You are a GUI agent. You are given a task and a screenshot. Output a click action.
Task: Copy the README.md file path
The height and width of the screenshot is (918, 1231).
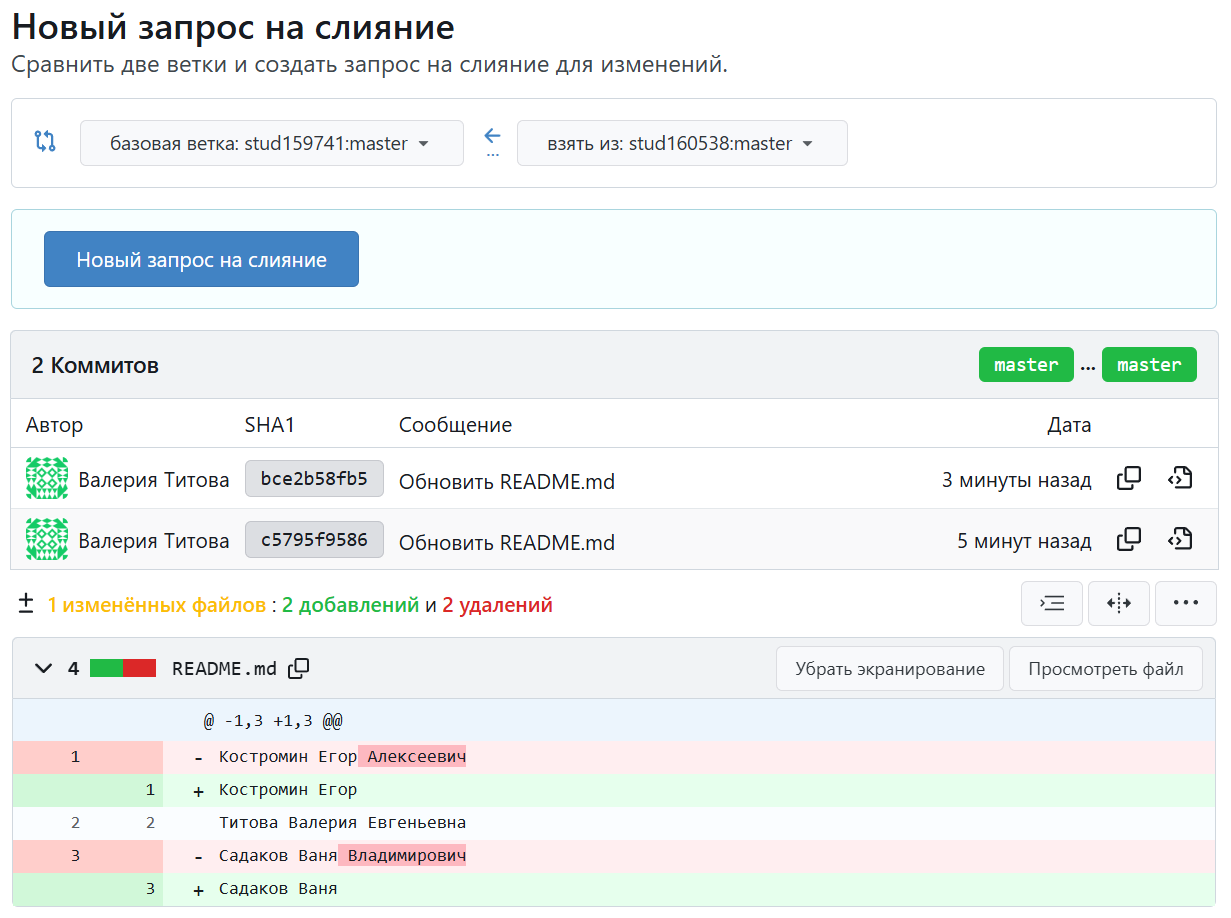point(299,668)
